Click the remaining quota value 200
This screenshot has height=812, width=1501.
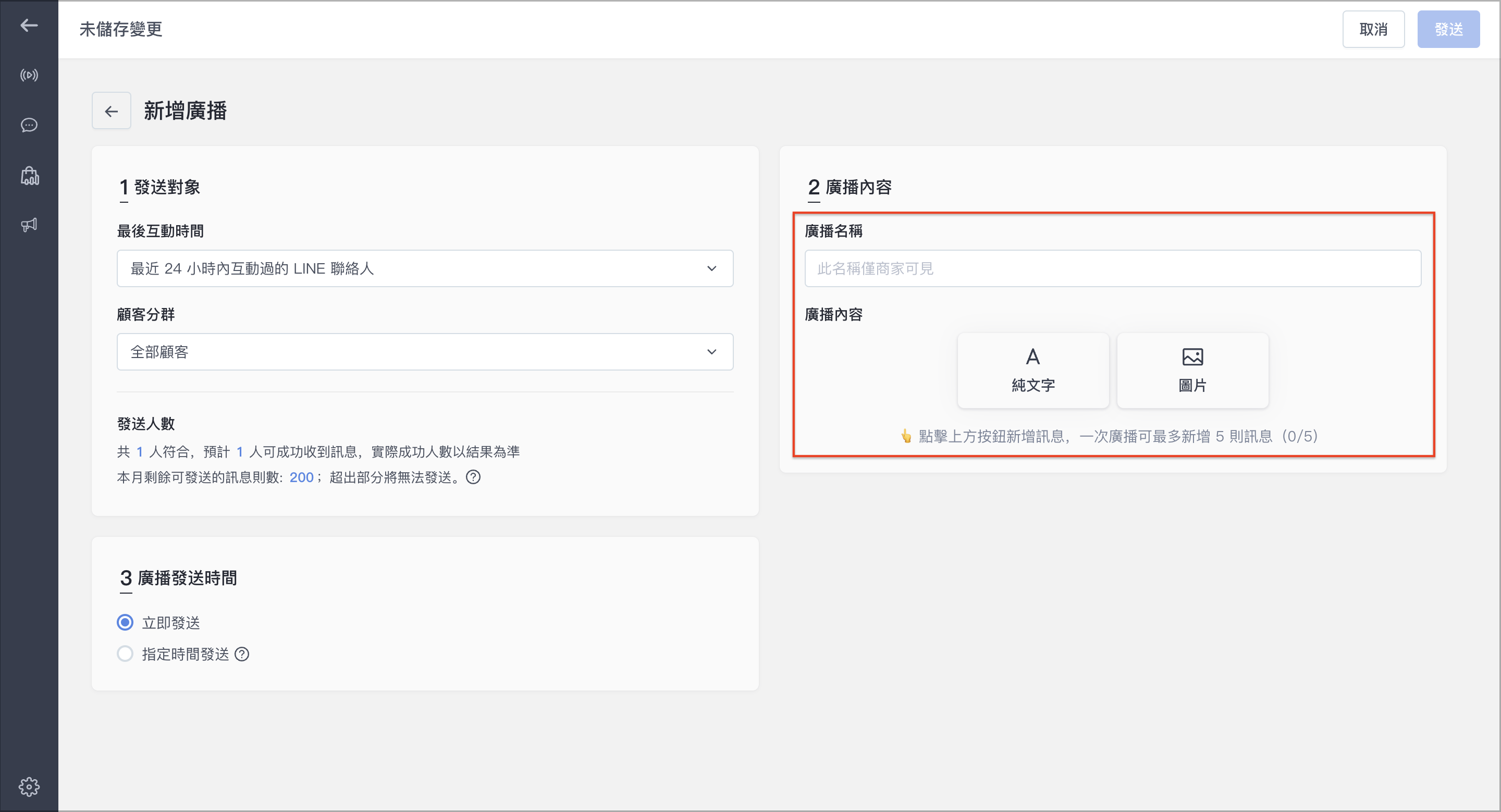(x=301, y=477)
